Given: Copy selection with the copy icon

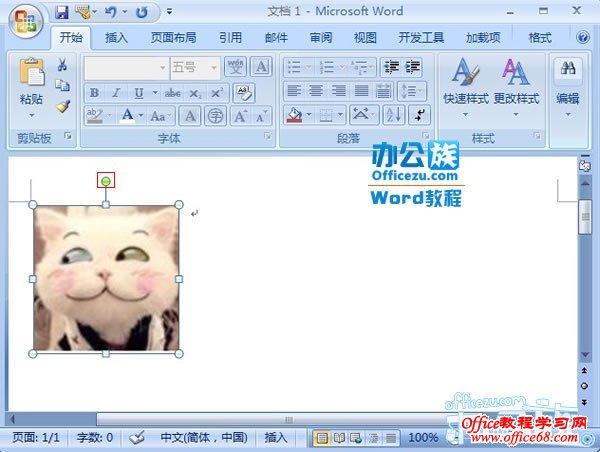Looking at the screenshot, I should point(62,85).
